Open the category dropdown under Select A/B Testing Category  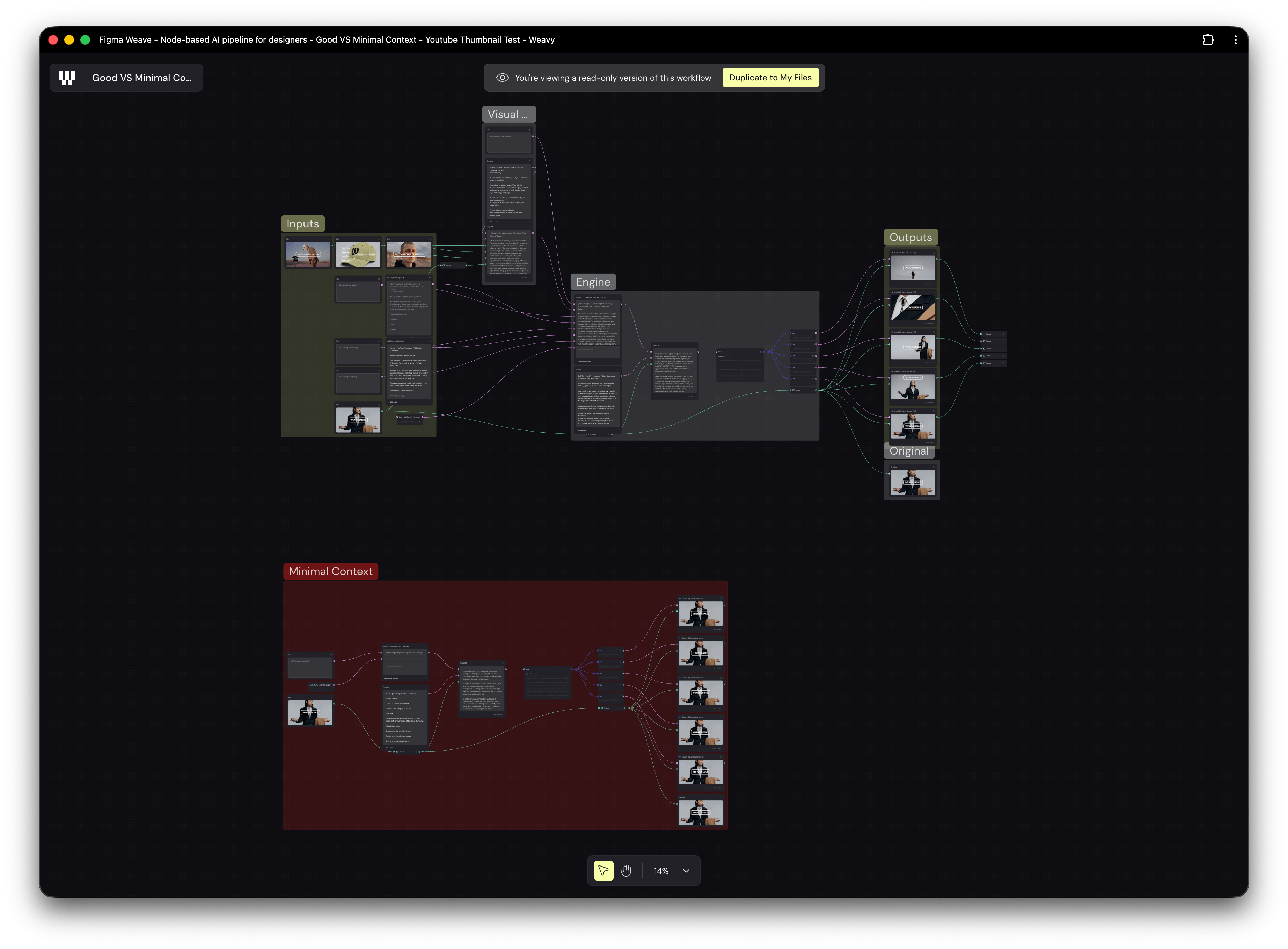pos(409,421)
